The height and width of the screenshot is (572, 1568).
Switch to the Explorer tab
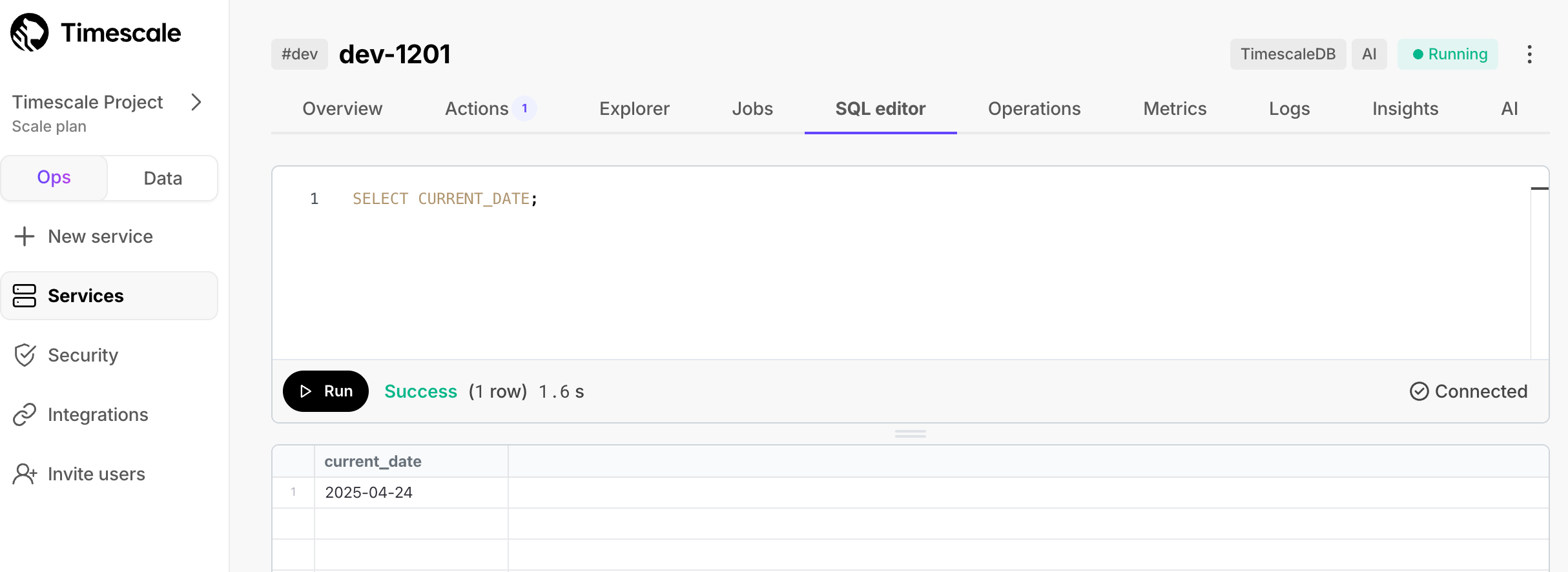click(x=634, y=108)
